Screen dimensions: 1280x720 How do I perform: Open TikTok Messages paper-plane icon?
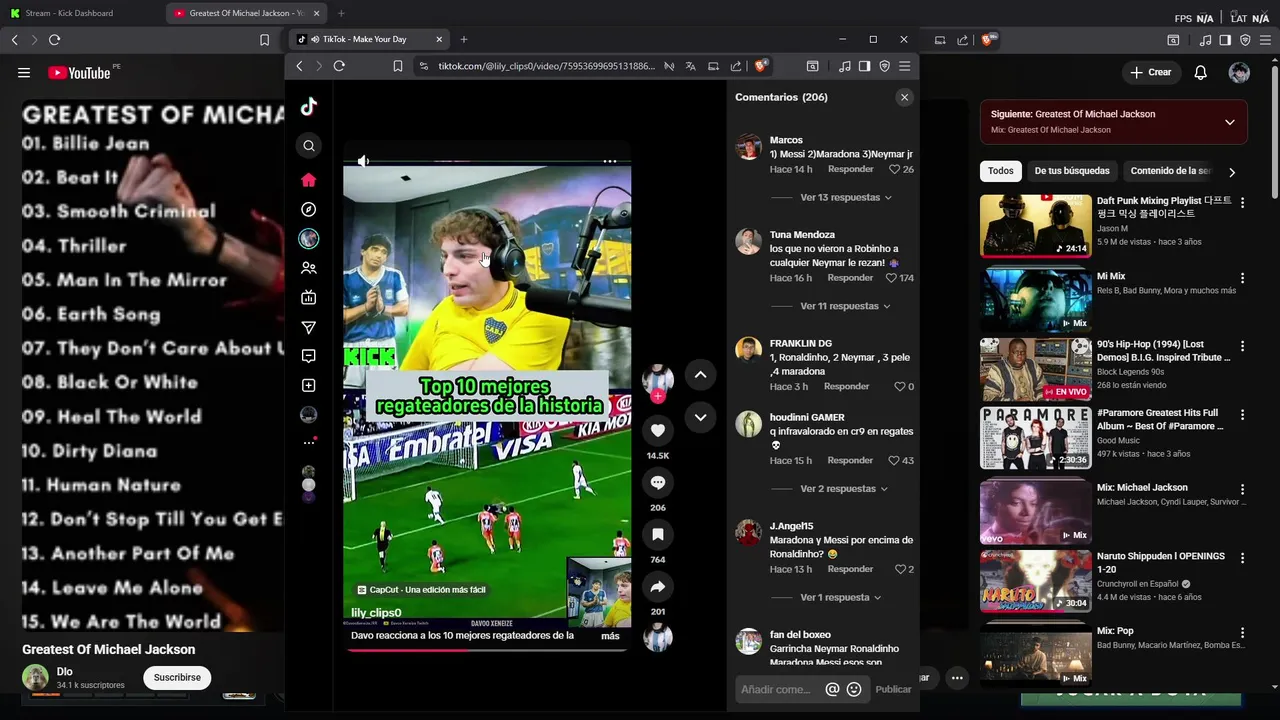309,327
